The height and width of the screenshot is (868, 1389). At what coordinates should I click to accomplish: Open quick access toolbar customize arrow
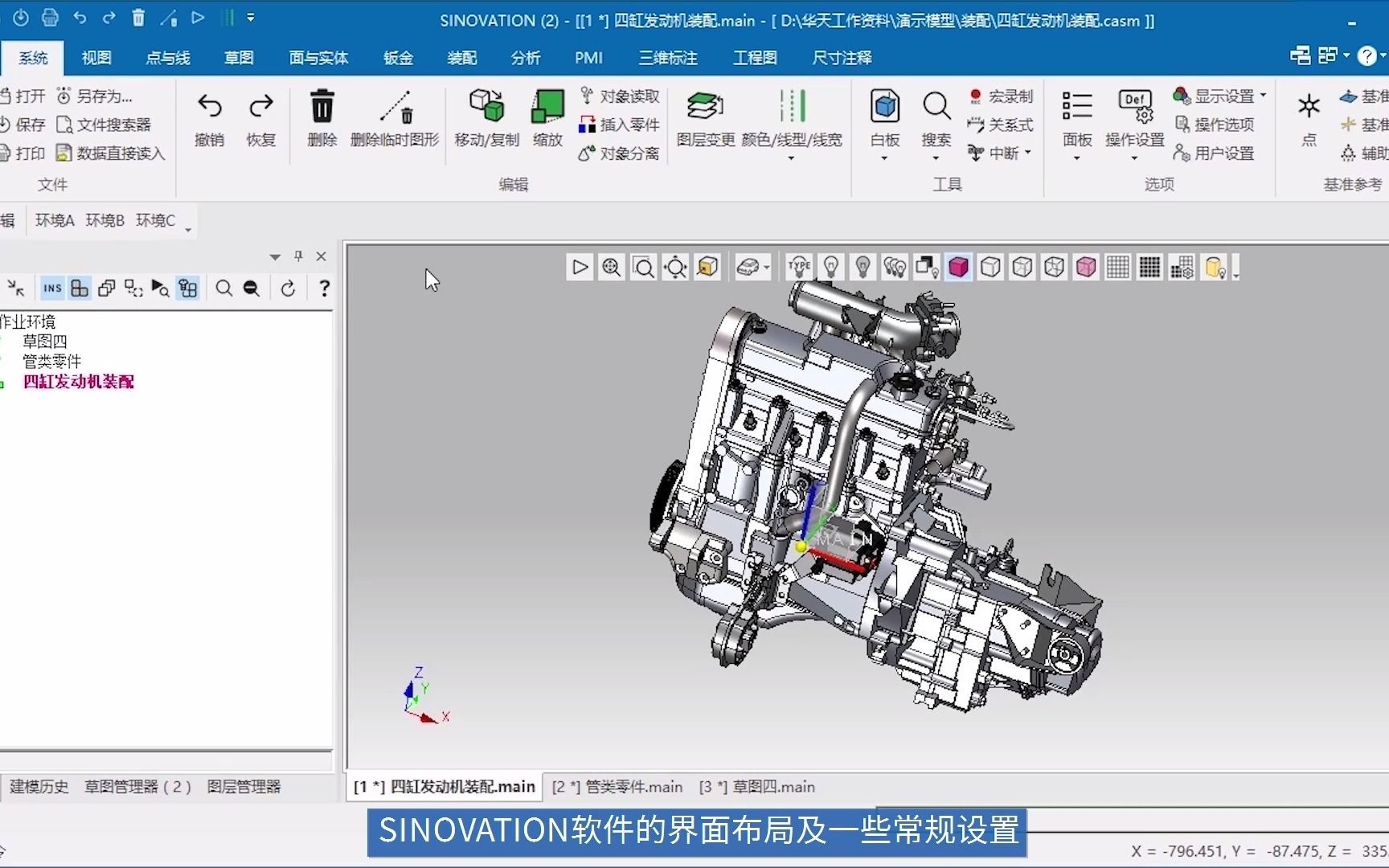pos(251,18)
